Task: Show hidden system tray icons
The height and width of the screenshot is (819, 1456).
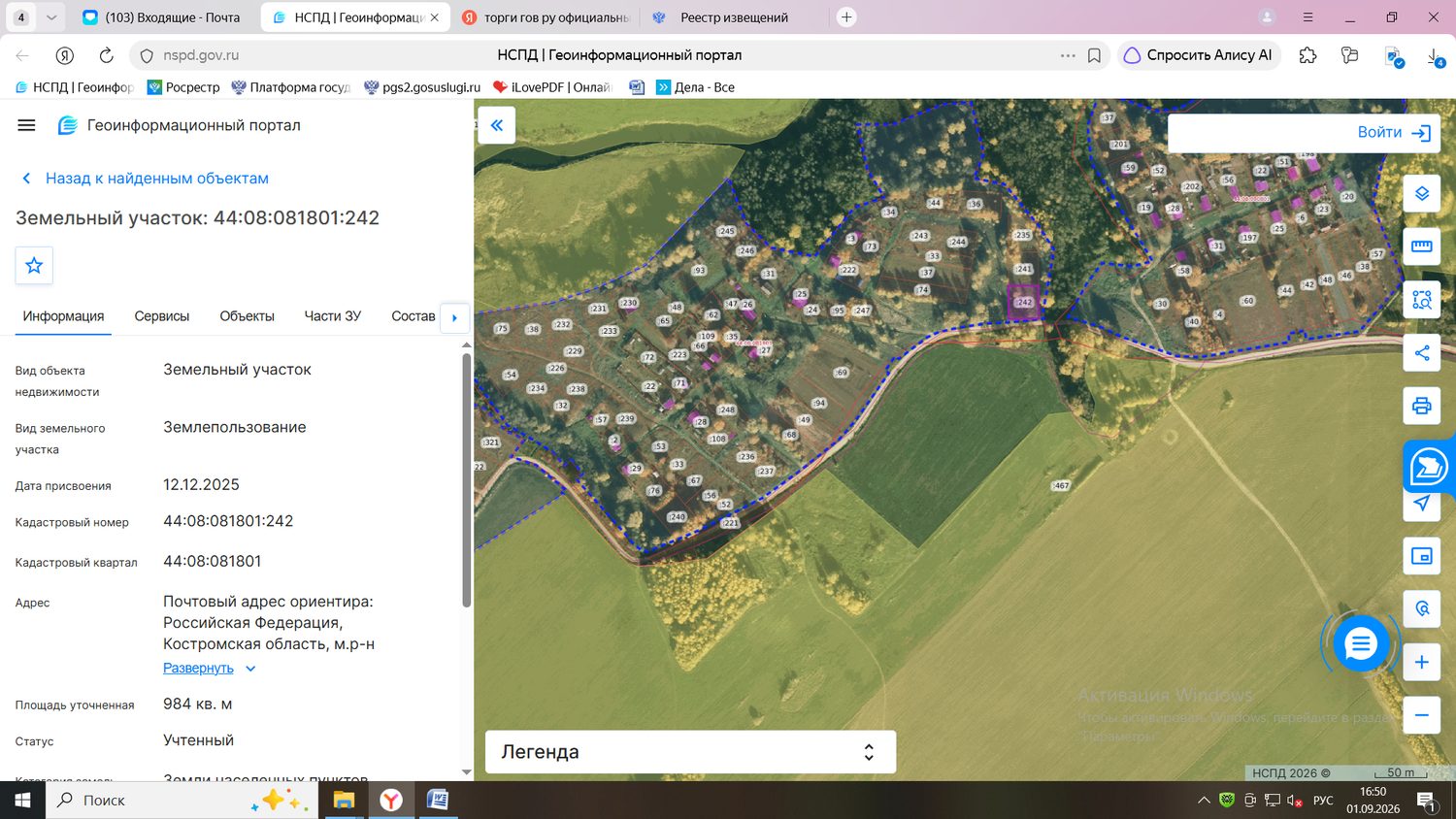Action: pyautogui.click(x=1204, y=801)
